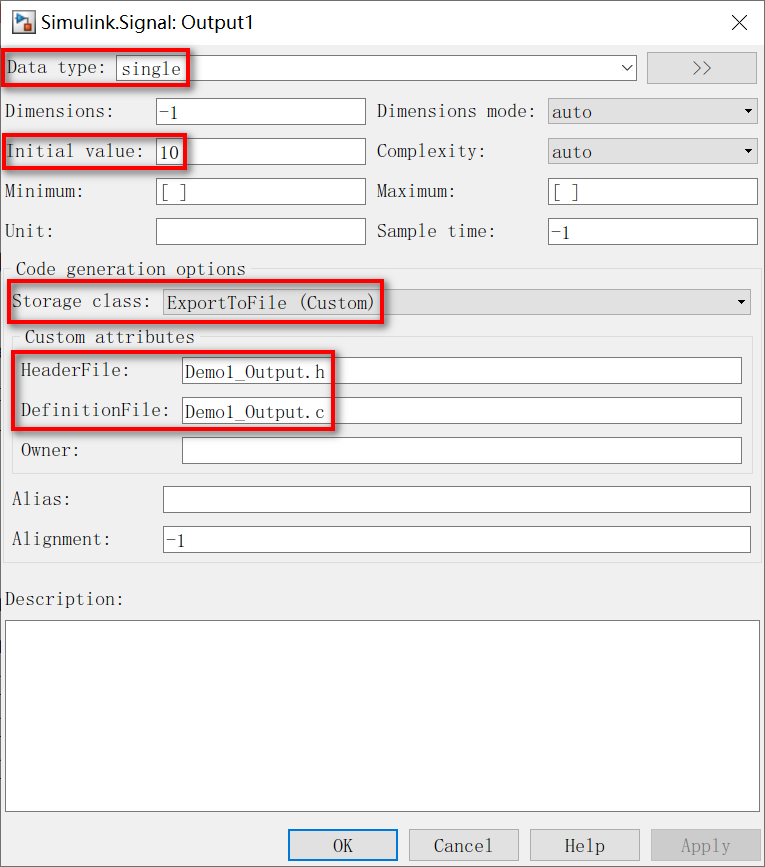
Task: Click the Owner input field
Action: (x=462, y=451)
